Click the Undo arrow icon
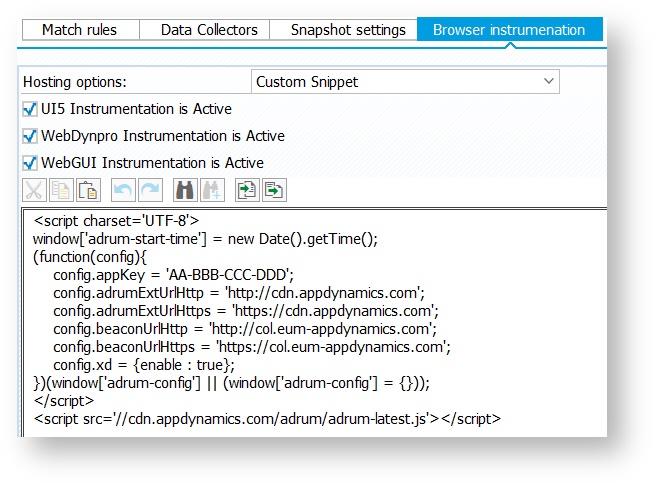Screen dimensions: 655x485 coord(123,190)
